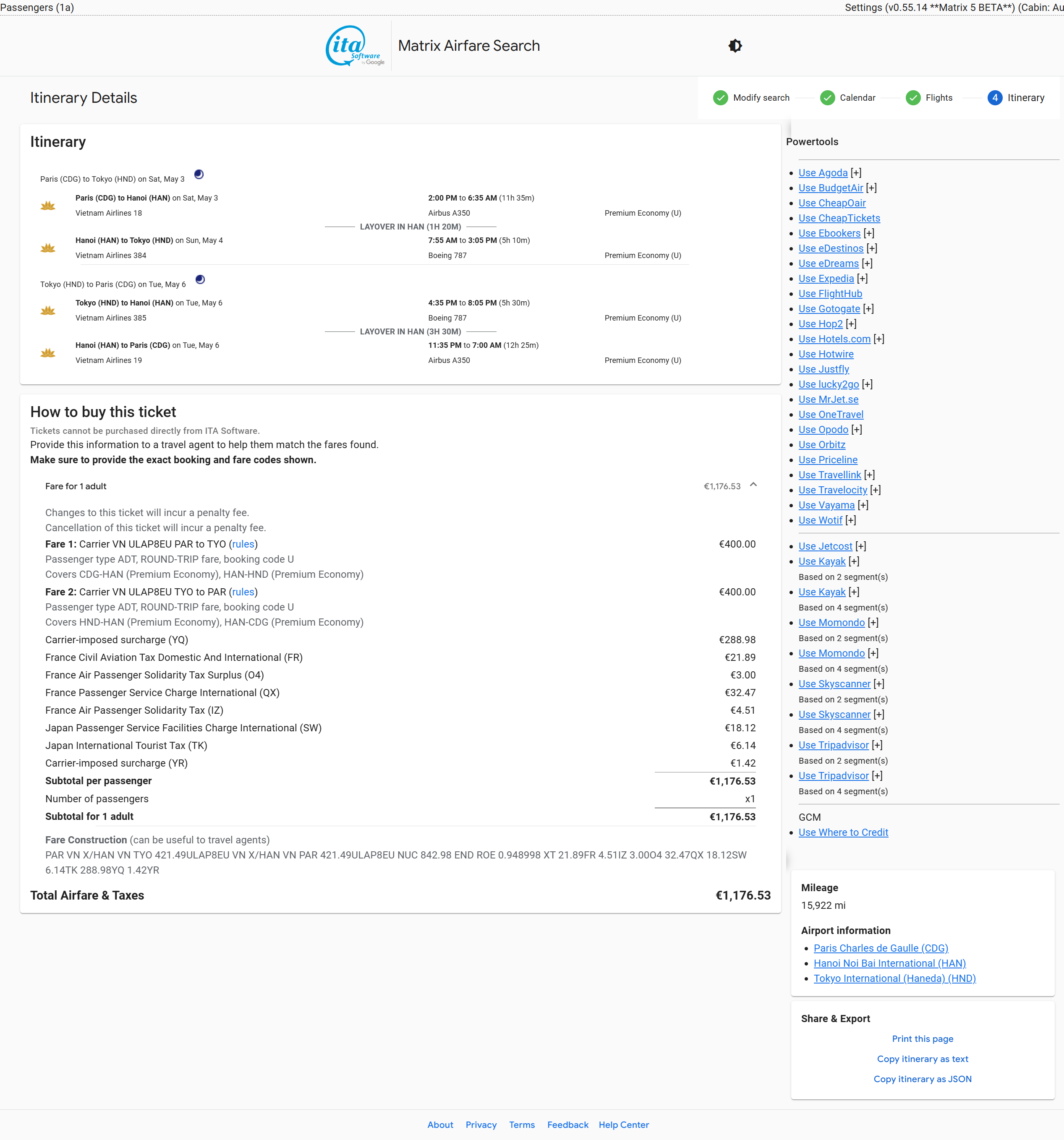The height and width of the screenshot is (1140, 1064).
Task: Expand [+] options next to Use Expedia
Action: coord(862,278)
